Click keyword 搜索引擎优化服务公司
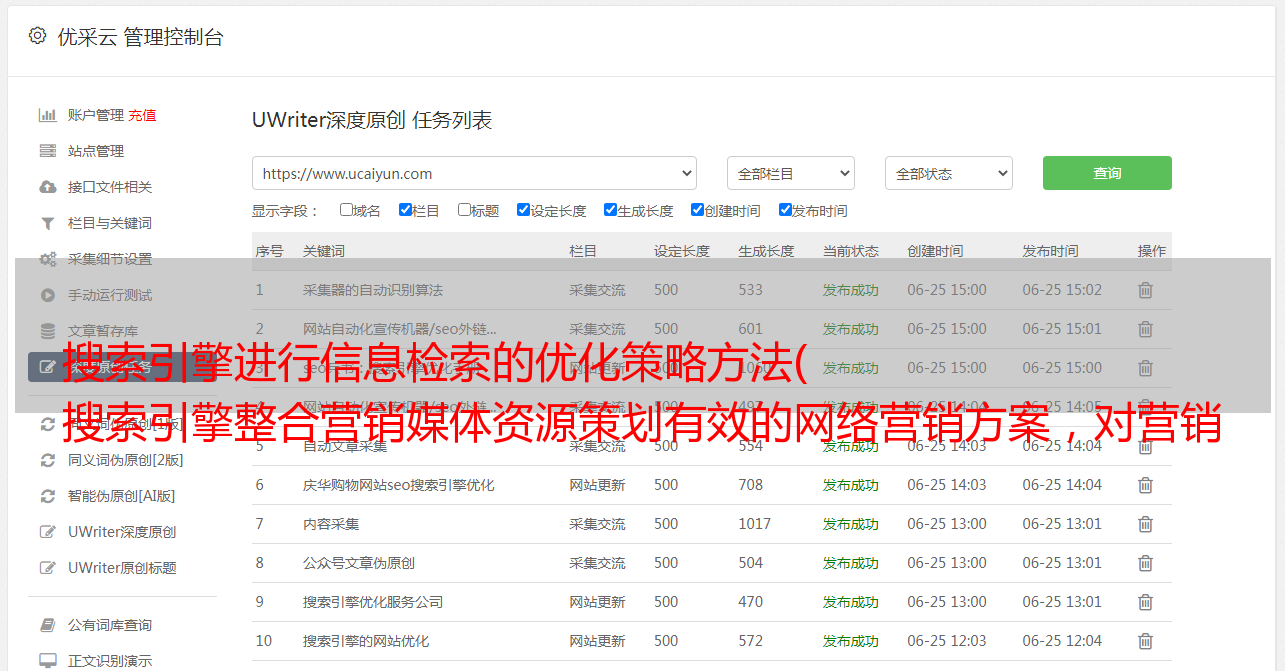The width and height of the screenshot is (1285, 671). click(373, 602)
